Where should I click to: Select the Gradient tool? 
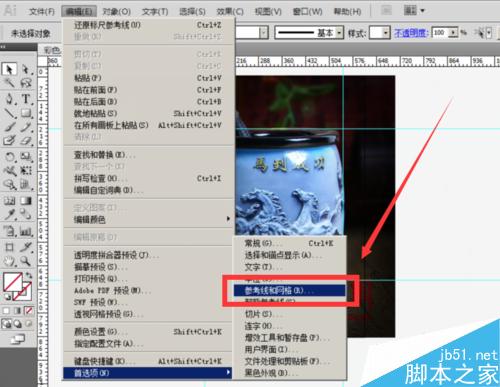(26, 201)
